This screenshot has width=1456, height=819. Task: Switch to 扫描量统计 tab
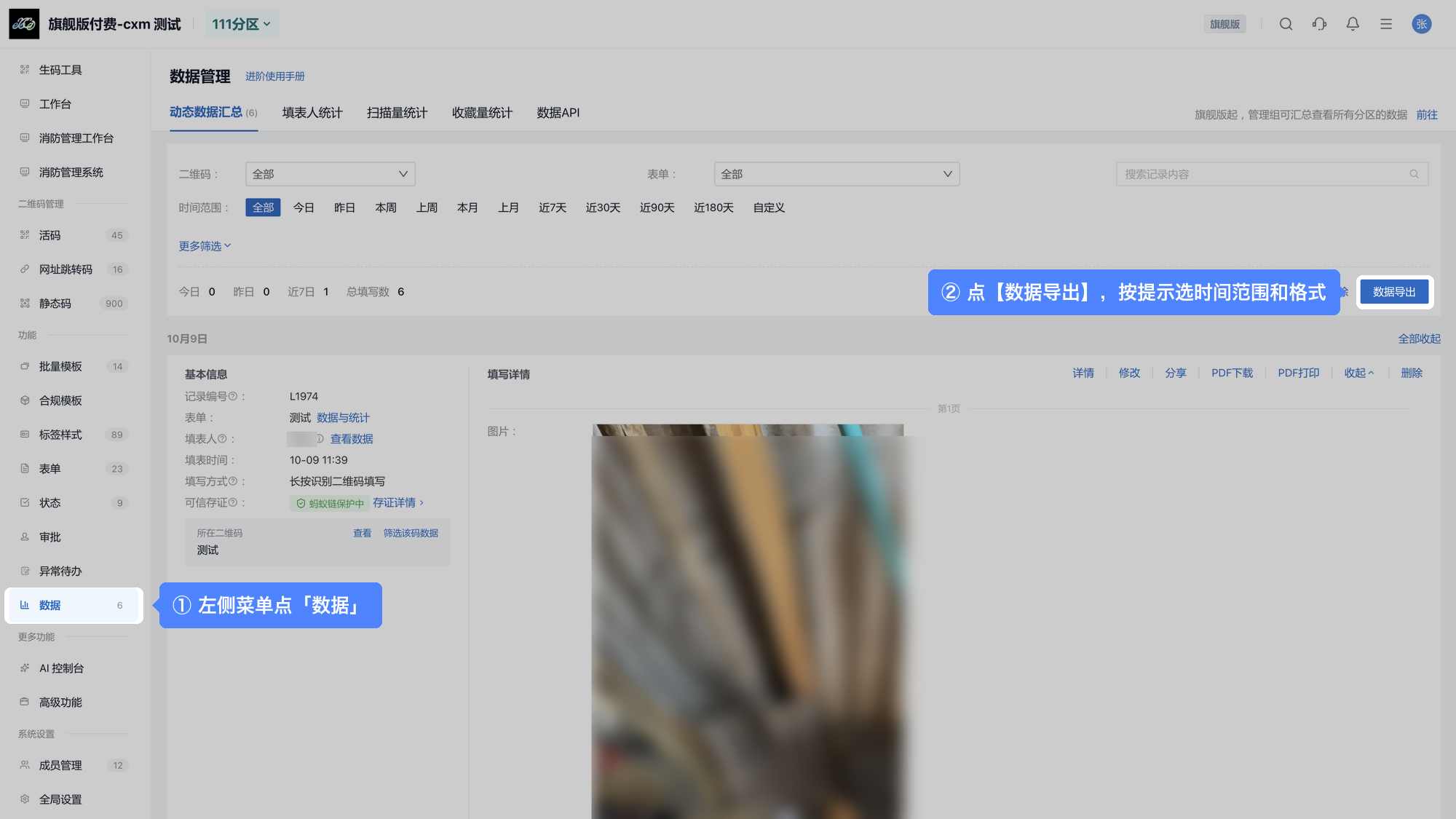397,113
